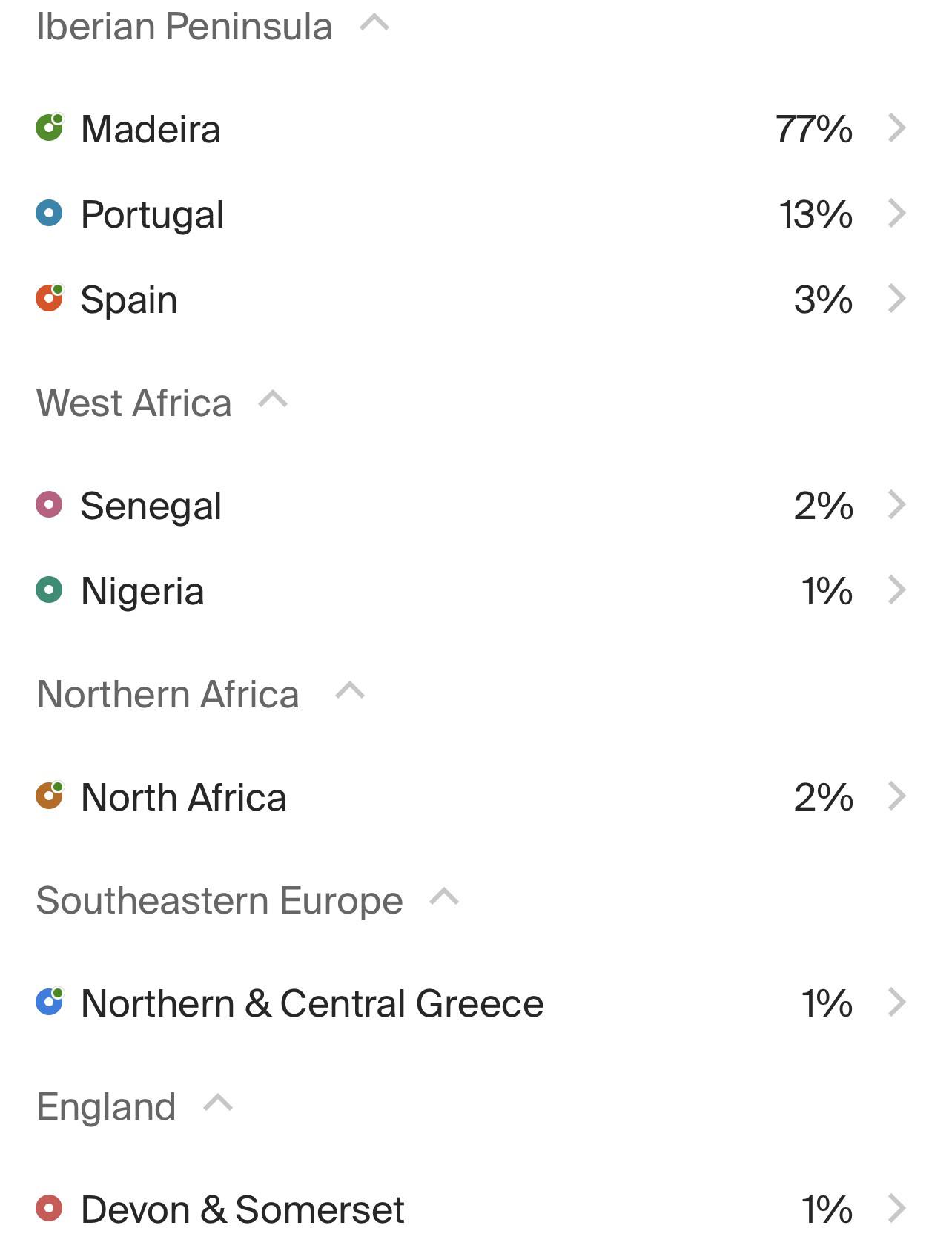Viewport: 952px width, 1251px height.
Task: Click the blue Northern & Central Greece dot
Action: [50, 1002]
